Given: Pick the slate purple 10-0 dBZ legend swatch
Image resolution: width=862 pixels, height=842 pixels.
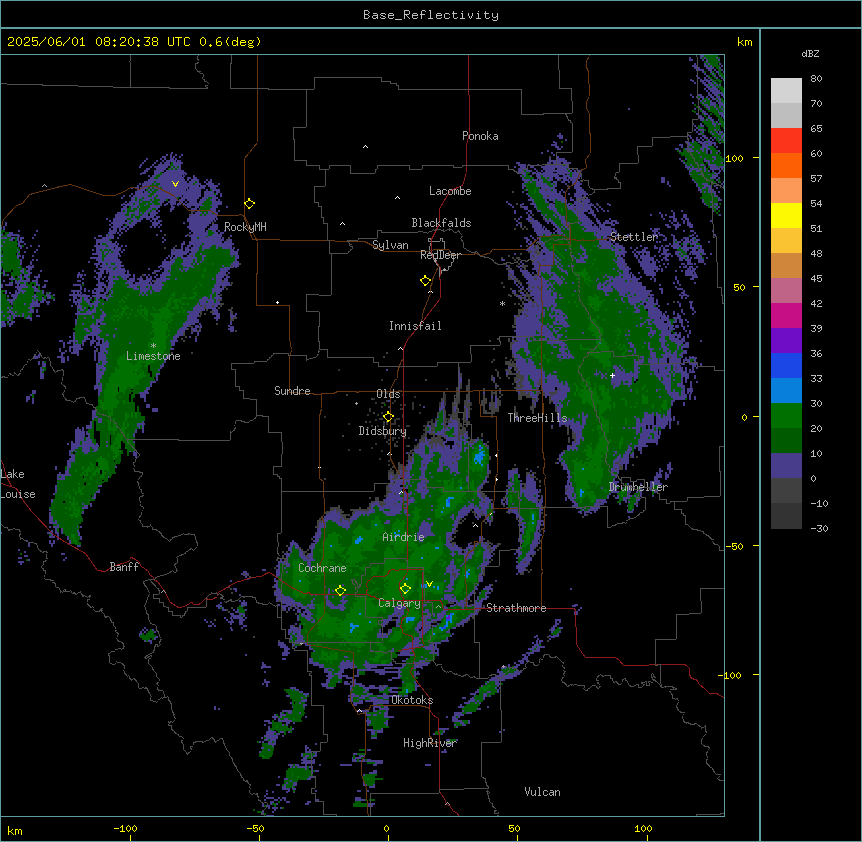Looking at the screenshot, I should pyautogui.click(x=786, y=466).
